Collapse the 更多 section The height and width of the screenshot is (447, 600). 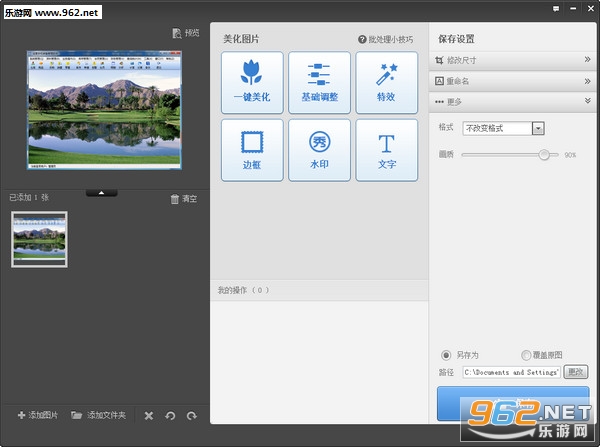[513, 102]
